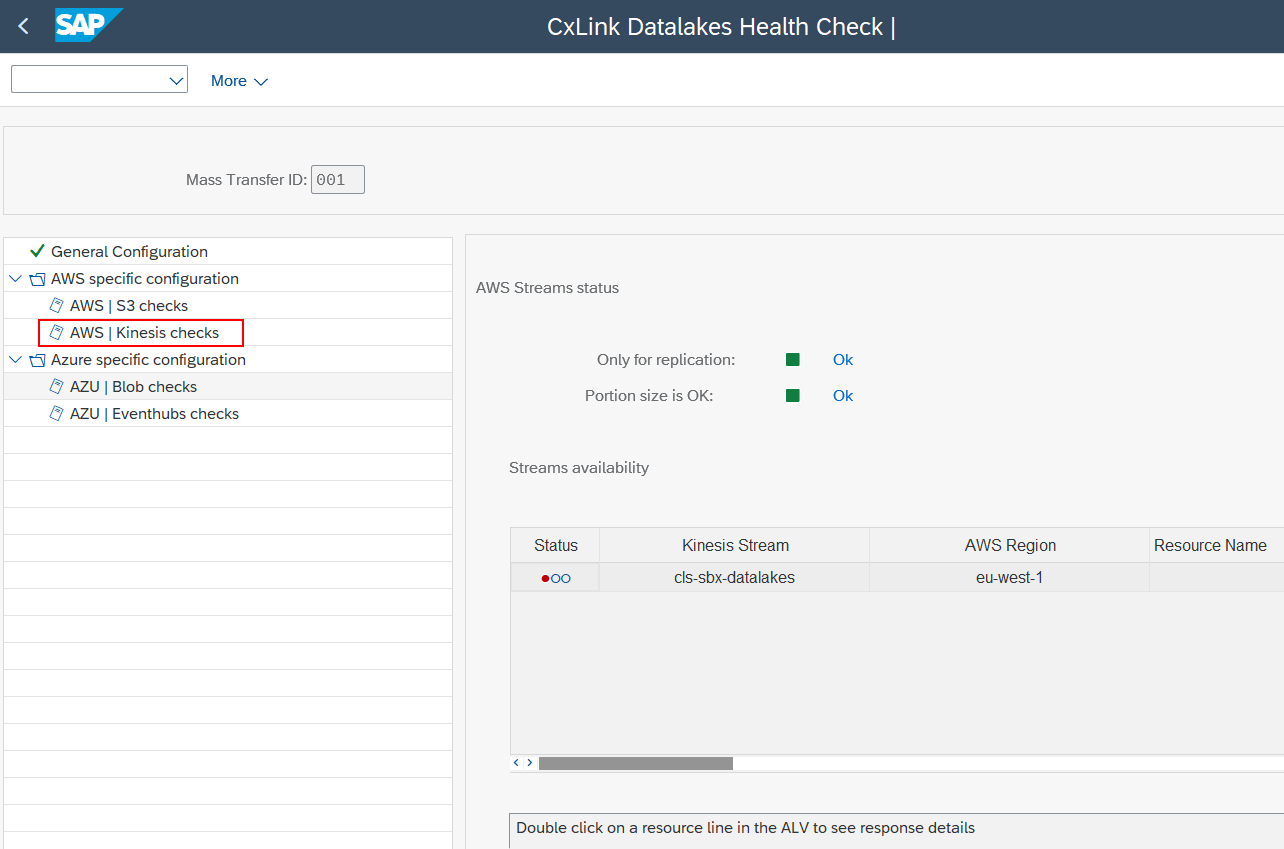1284x849 pixels.
Task: Select the General Configuration node
Action: point(129,252)
